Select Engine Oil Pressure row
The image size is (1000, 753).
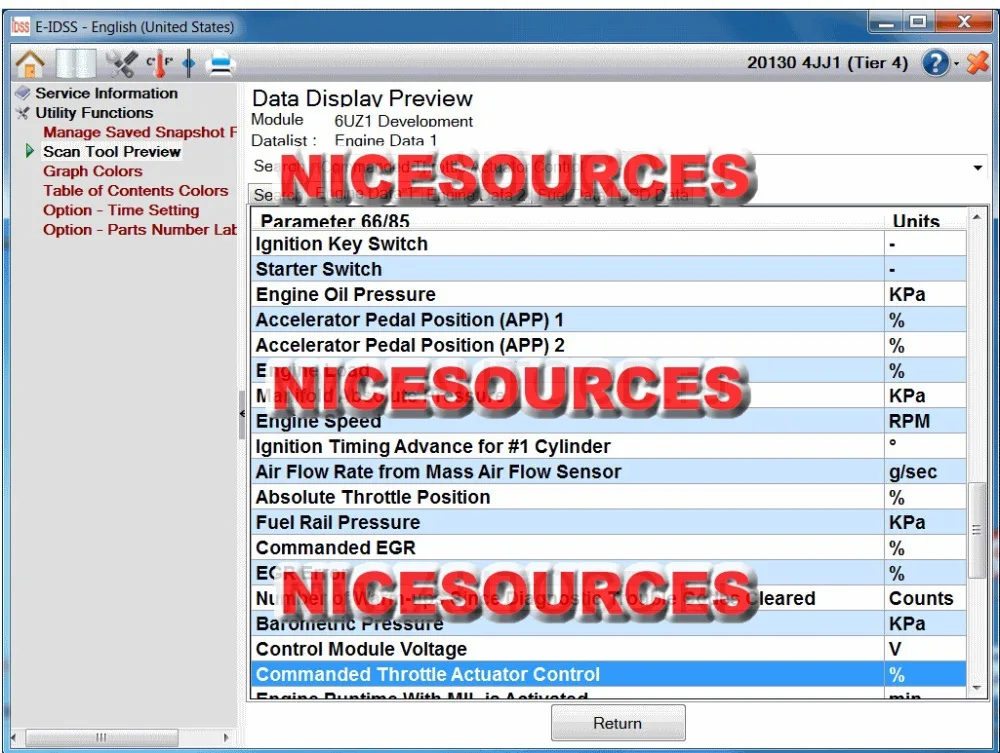click(609, 295)
